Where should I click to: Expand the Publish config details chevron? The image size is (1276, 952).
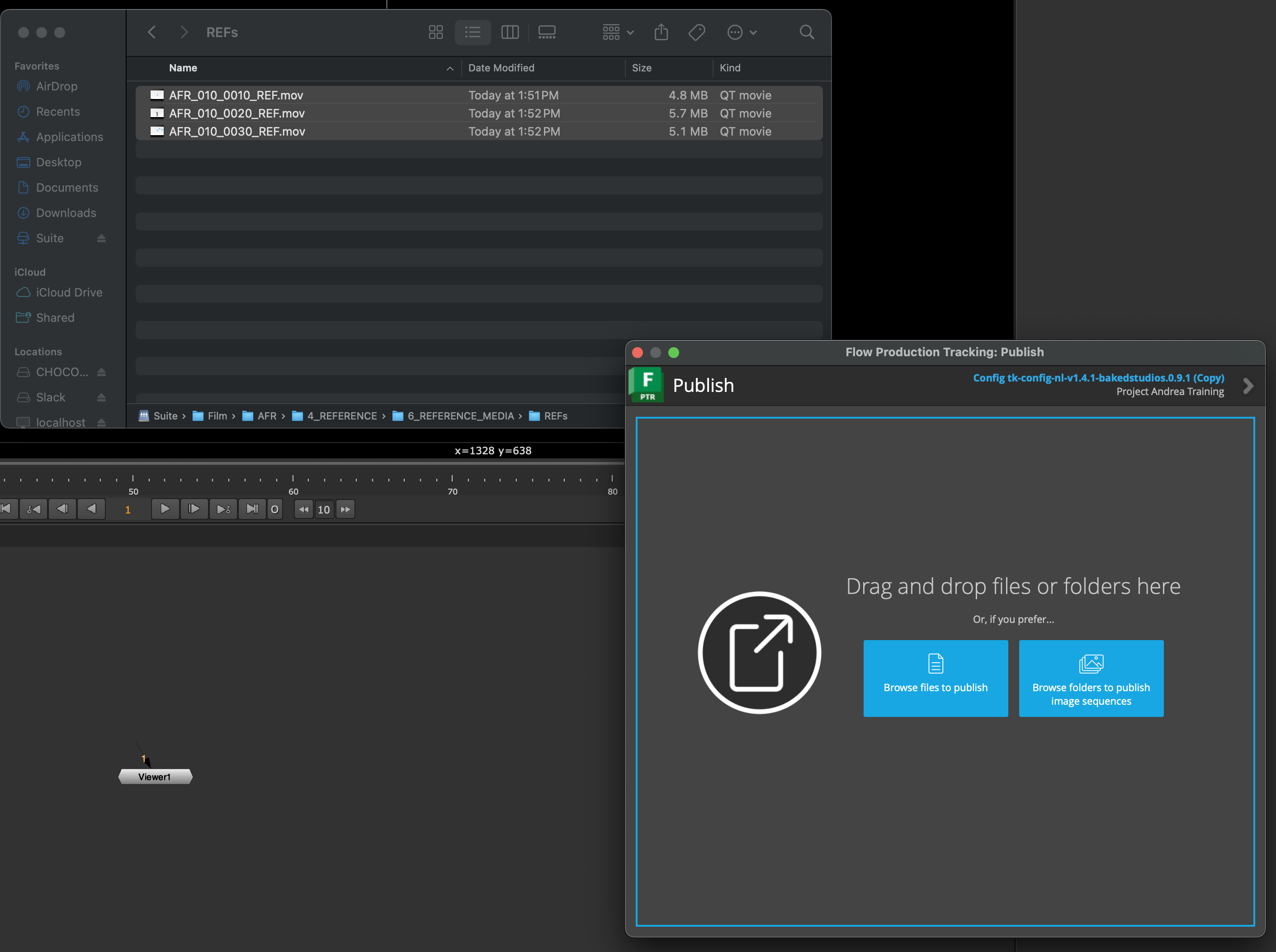(1248, 386)
